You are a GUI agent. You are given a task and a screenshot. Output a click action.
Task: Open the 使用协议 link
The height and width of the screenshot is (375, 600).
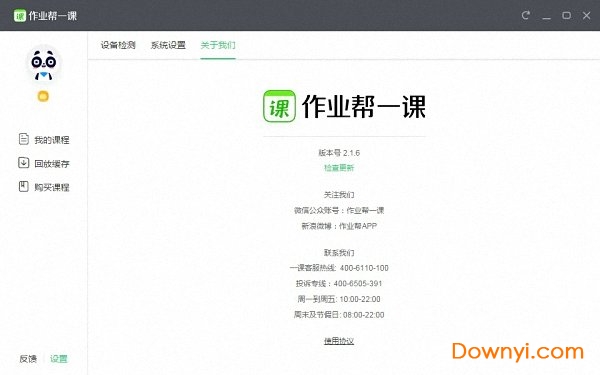pyautogui.click(x=339, y=341)
